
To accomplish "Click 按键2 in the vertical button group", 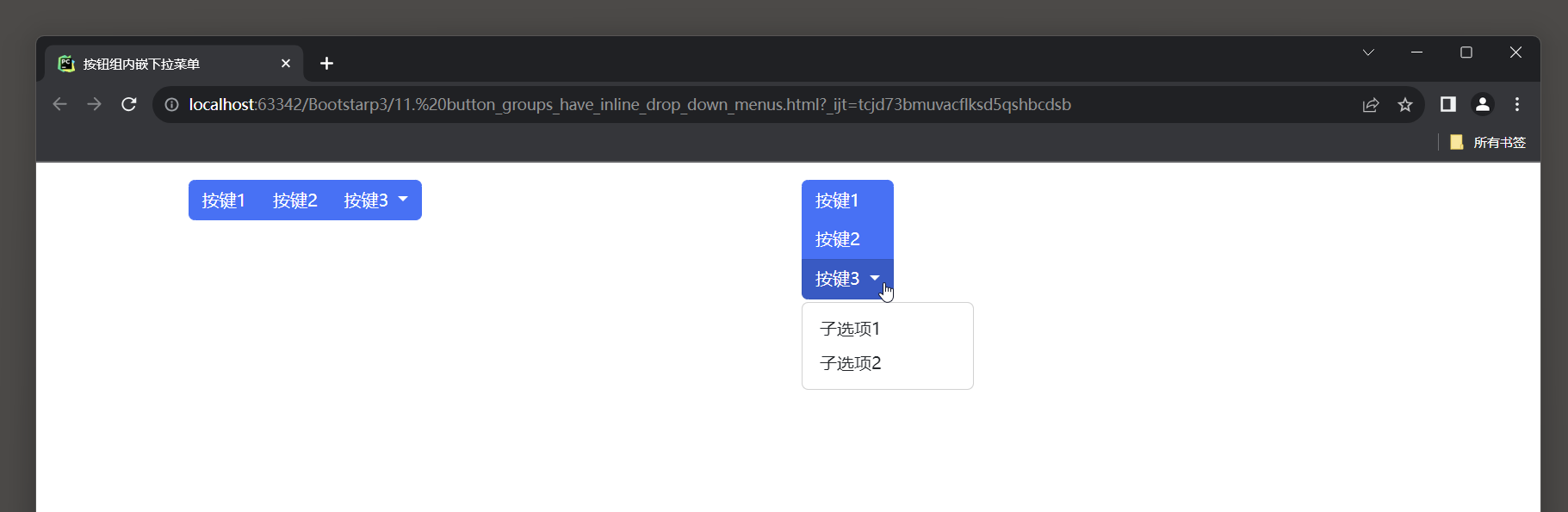I will [x=847, y=239].
